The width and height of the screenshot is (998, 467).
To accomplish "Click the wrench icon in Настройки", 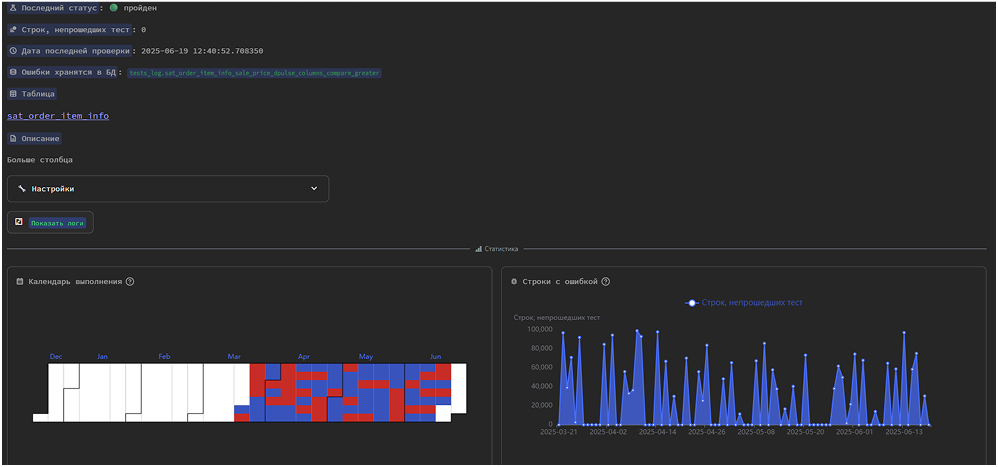I will 22,189.
